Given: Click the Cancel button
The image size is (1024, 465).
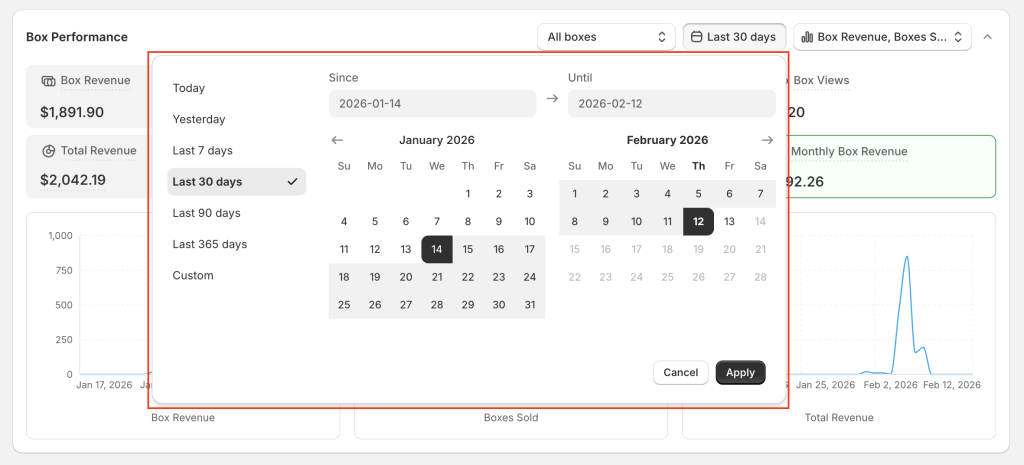Looking at the screenshot, I should point(680,372).
